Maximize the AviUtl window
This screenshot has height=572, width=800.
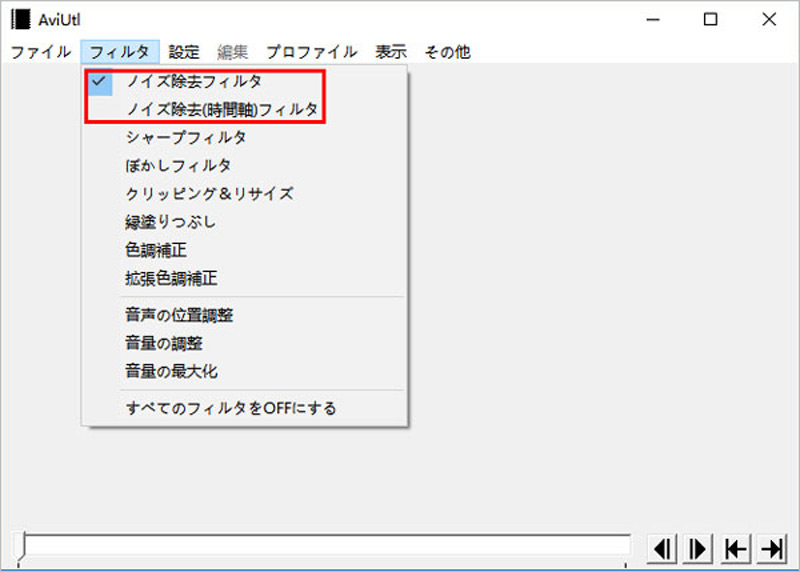click(710, 20)
